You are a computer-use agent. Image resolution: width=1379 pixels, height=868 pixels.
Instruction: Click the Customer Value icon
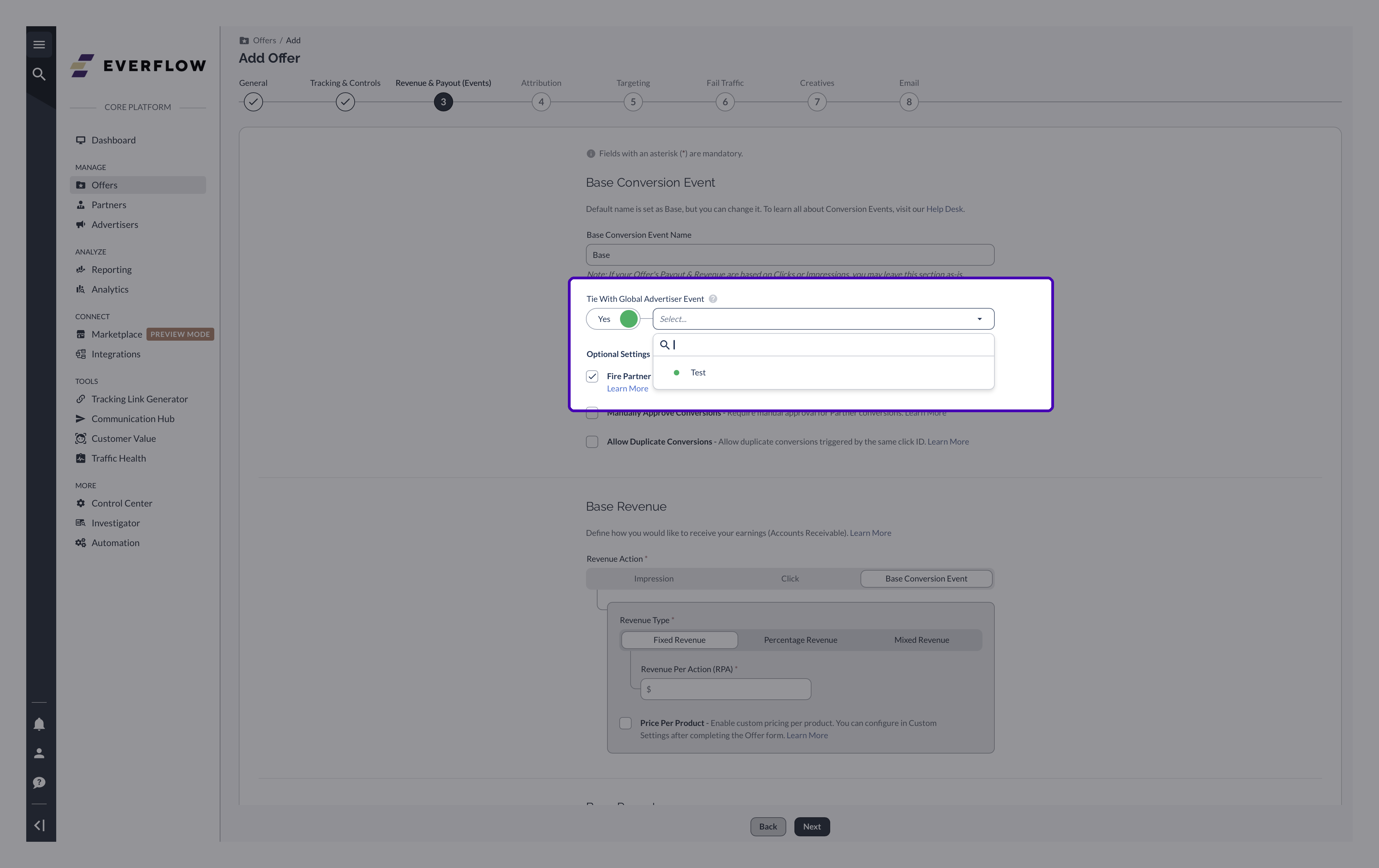coord(81,438)
